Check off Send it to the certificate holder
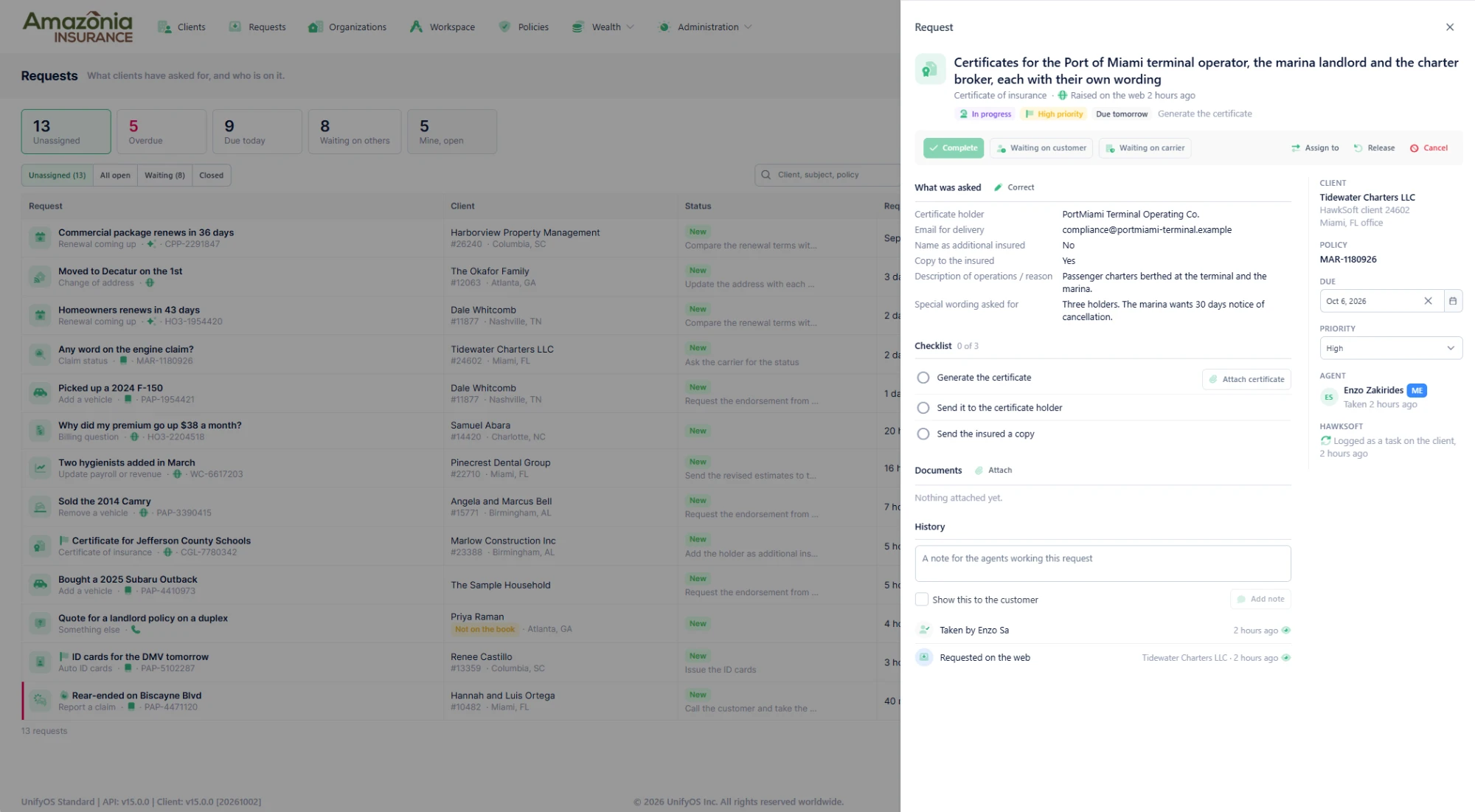 click(923, 408)
